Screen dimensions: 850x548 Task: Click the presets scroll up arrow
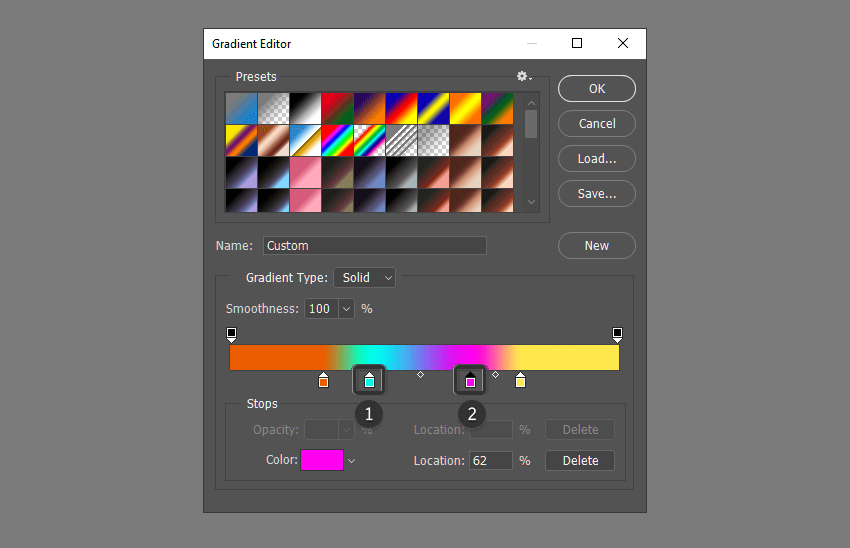[531, 103]
